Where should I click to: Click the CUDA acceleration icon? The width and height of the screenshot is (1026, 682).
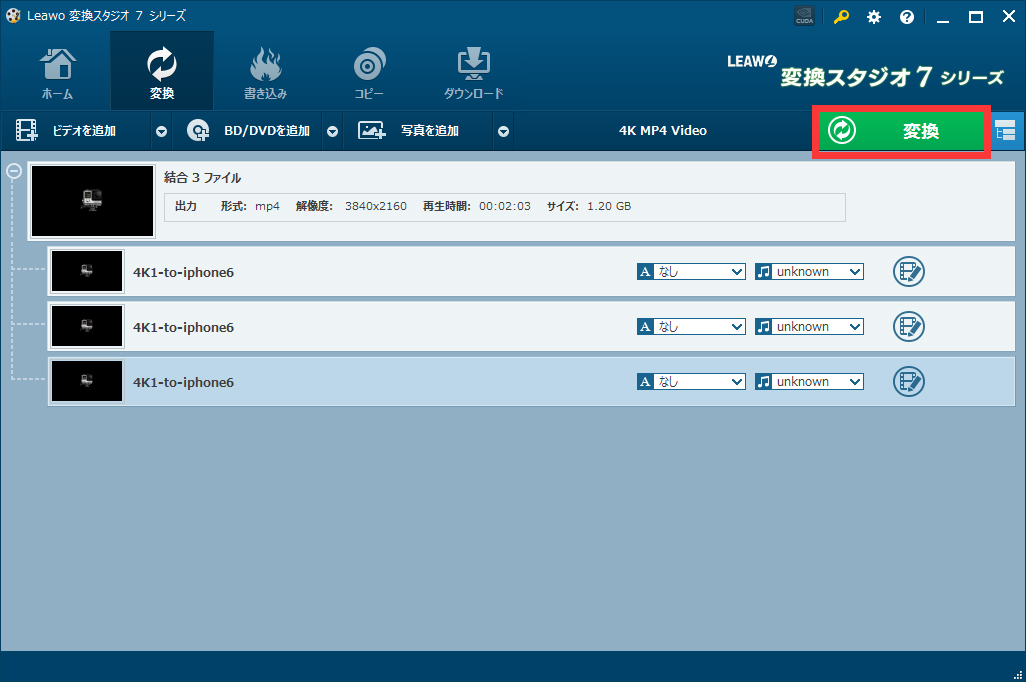coord(805,17)
